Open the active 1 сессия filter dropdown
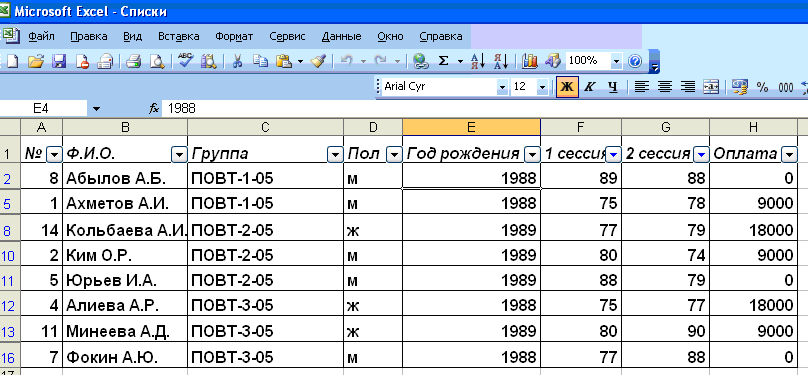Image resolution: width=808 pixels, height=375 pixels. [613, 155]
